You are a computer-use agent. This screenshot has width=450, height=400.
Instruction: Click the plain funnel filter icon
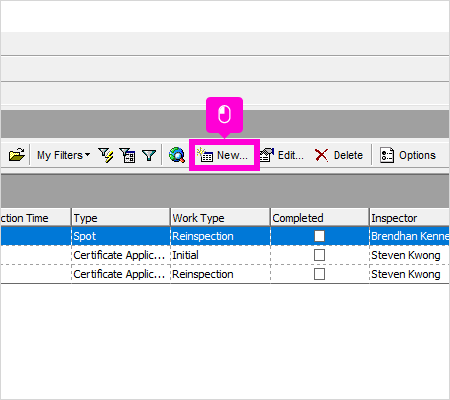point(149,155)
